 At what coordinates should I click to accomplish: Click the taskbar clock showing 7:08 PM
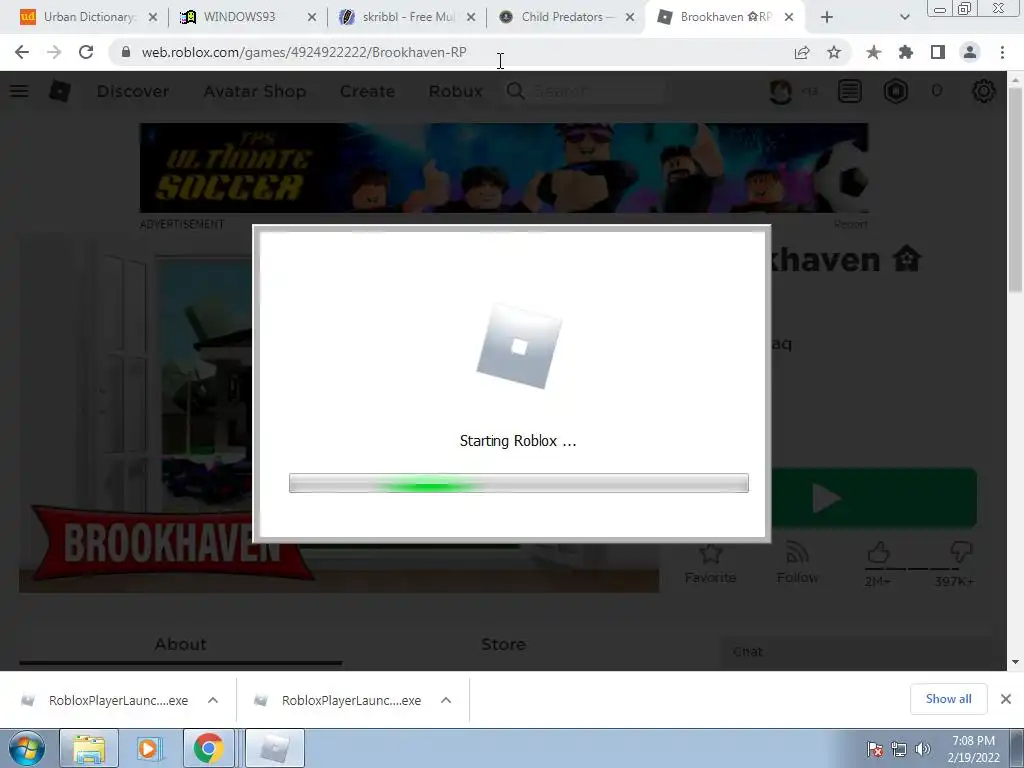973,749
